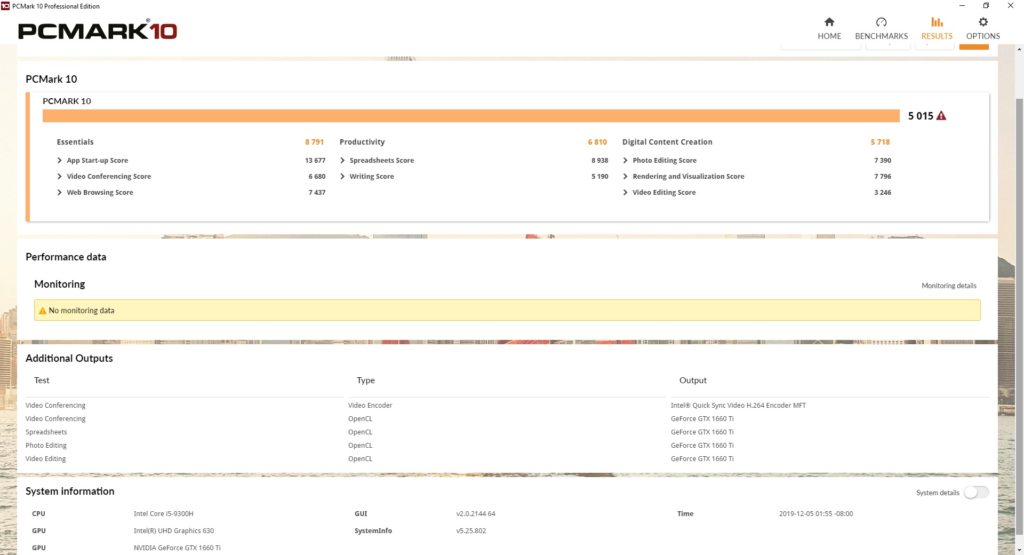Image resolution: width=1024 pixels, height=555 pixels.
Task: Click the scrollbar down arrow
Action: [1019, 550]
